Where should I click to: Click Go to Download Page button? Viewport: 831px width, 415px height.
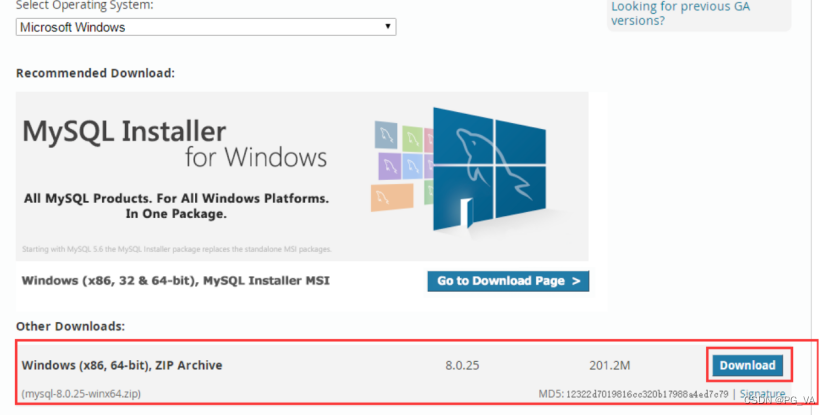[x=508, y=281]
